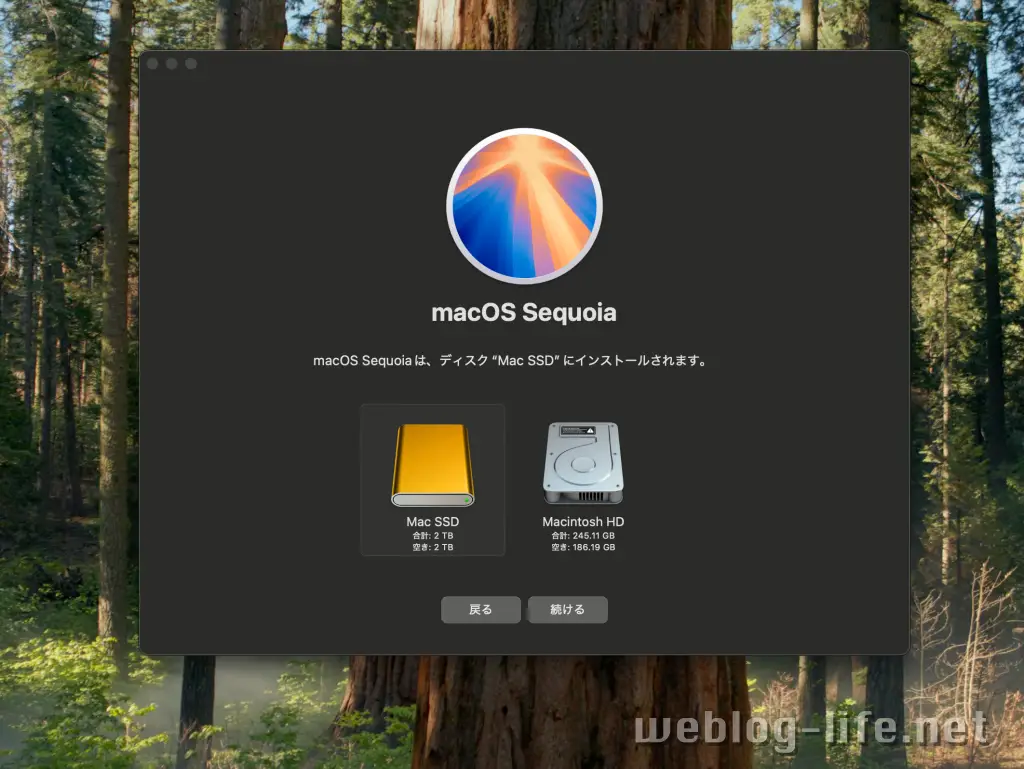This screenshot has height=769, width=1024.
Task: Click the '空き: 186.19 GB' free space text
Action: [x=583, y=547]
